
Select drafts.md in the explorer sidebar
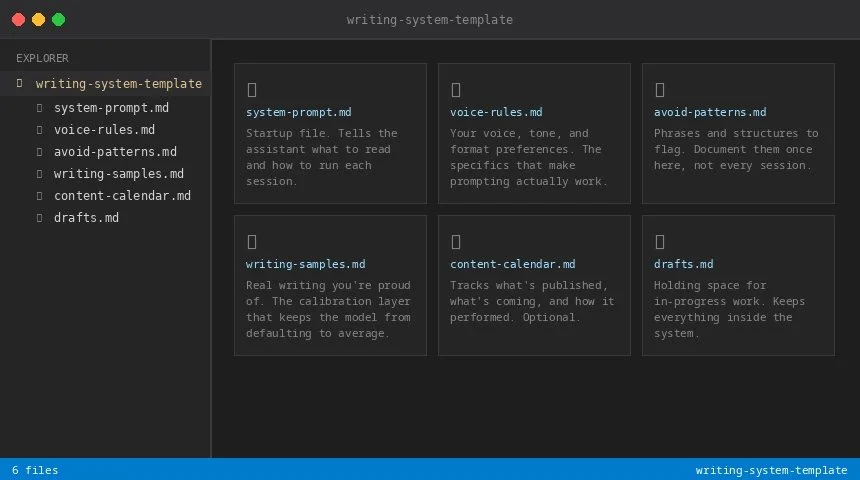[x=86, y=218]
